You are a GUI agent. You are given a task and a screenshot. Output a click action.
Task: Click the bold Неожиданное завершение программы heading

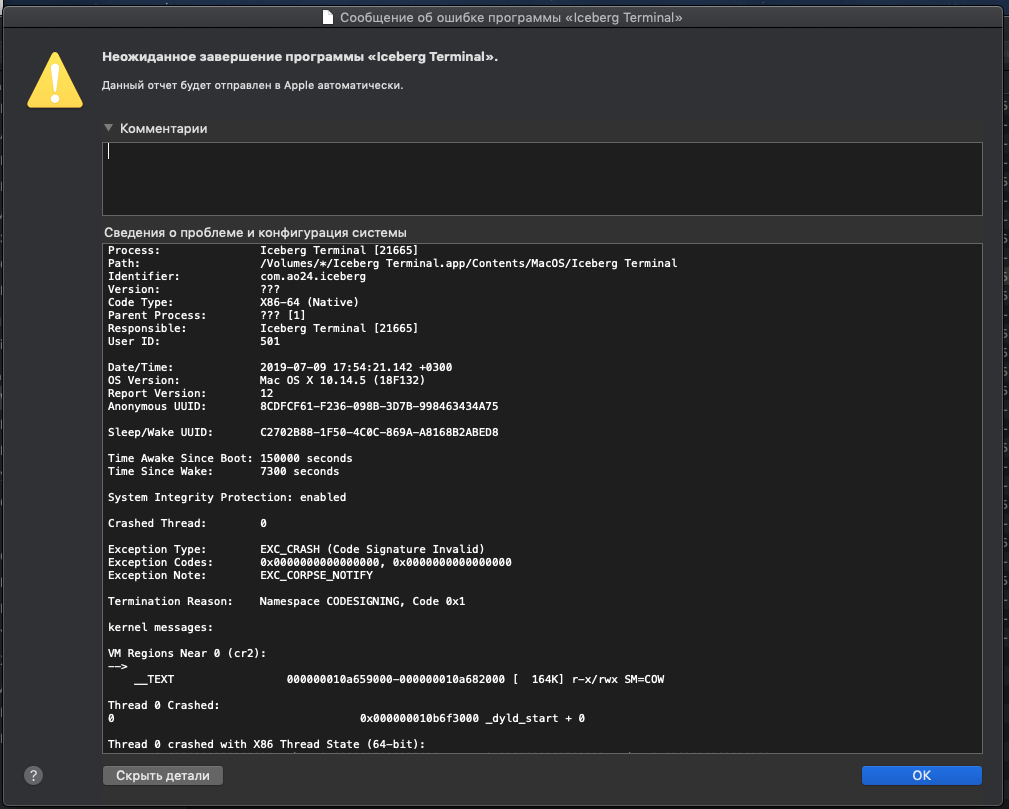300,57
